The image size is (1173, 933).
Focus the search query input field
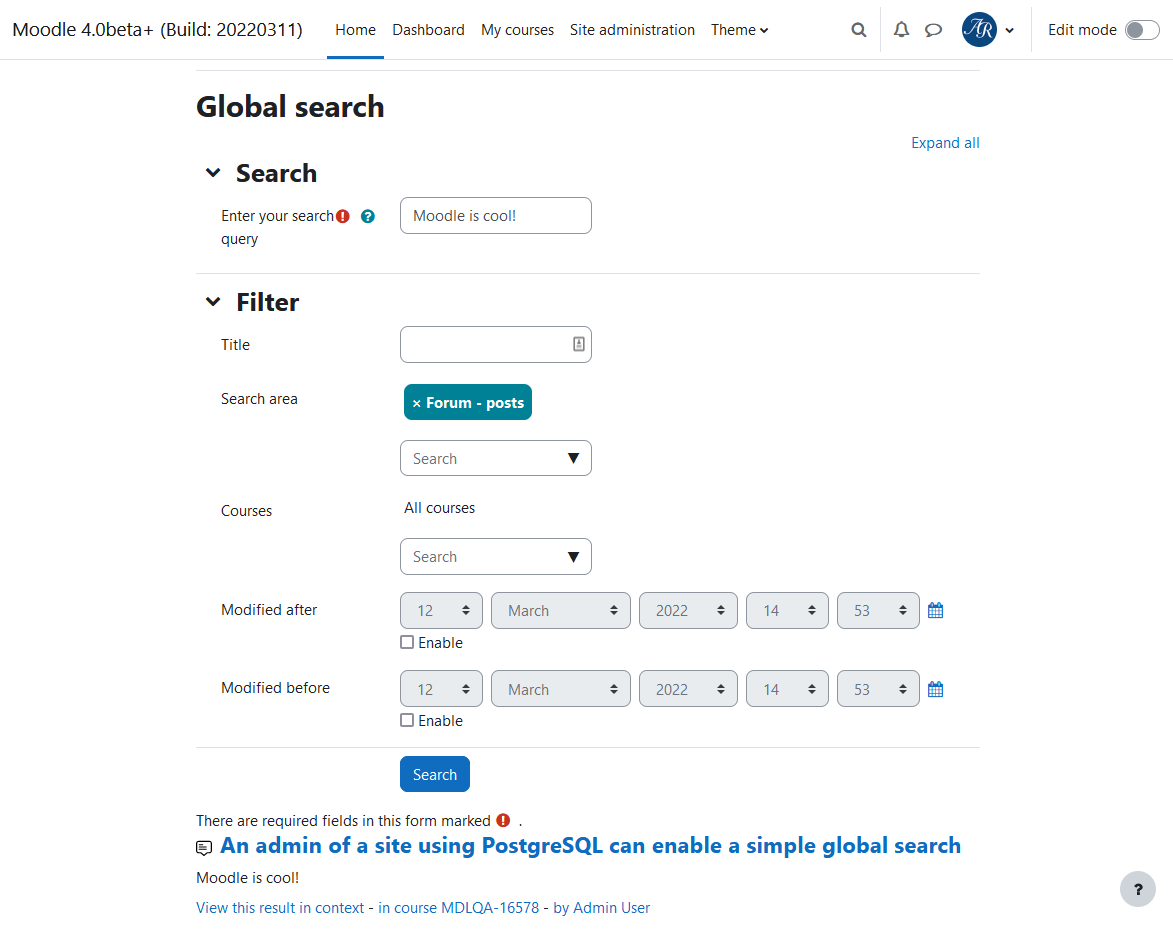coord(495,215)
